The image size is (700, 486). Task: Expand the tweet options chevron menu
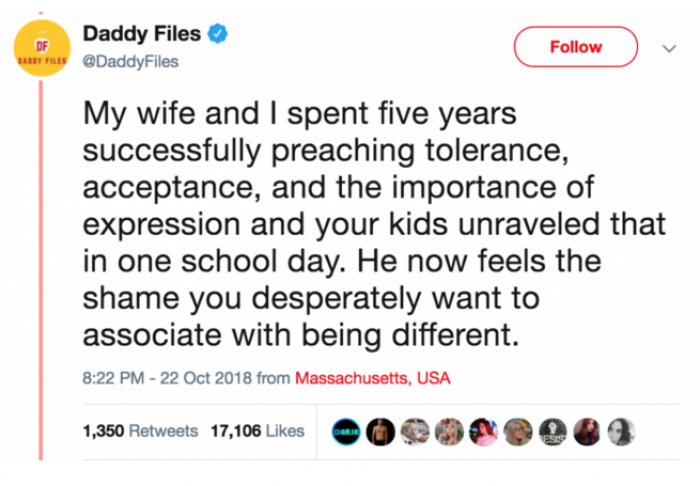pyautogui.click(x=668, y=47)
